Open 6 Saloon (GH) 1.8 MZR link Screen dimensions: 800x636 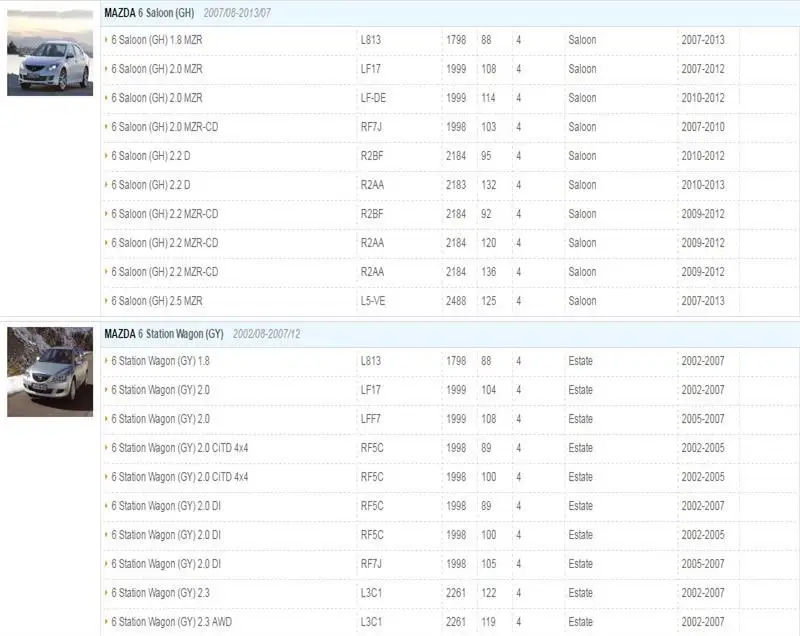[157, 40]
